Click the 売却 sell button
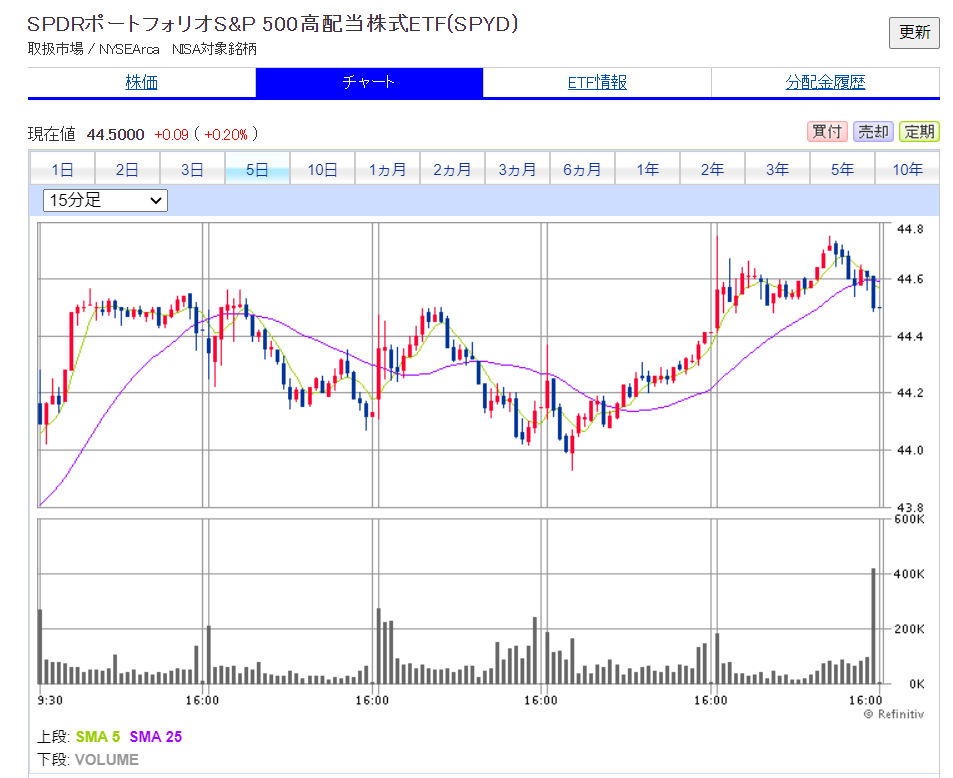The image size is (953, 778). [873, 131]
